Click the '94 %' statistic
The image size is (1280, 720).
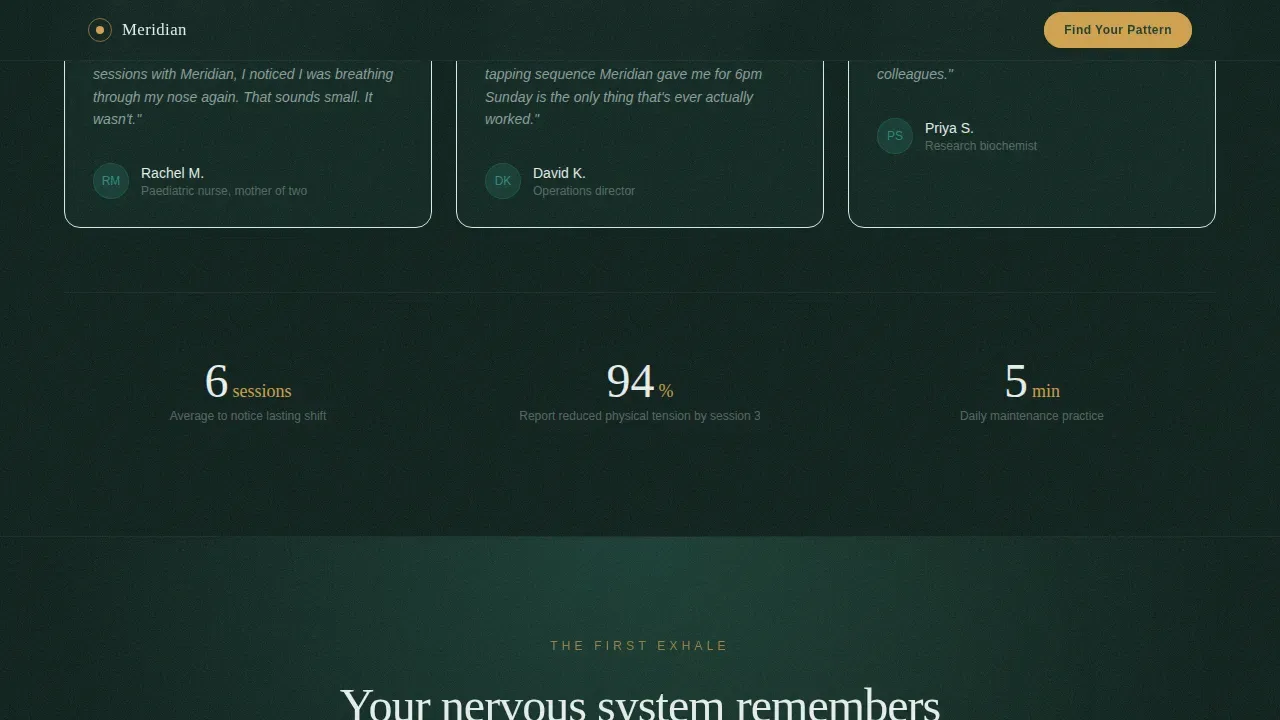point(640,382)
